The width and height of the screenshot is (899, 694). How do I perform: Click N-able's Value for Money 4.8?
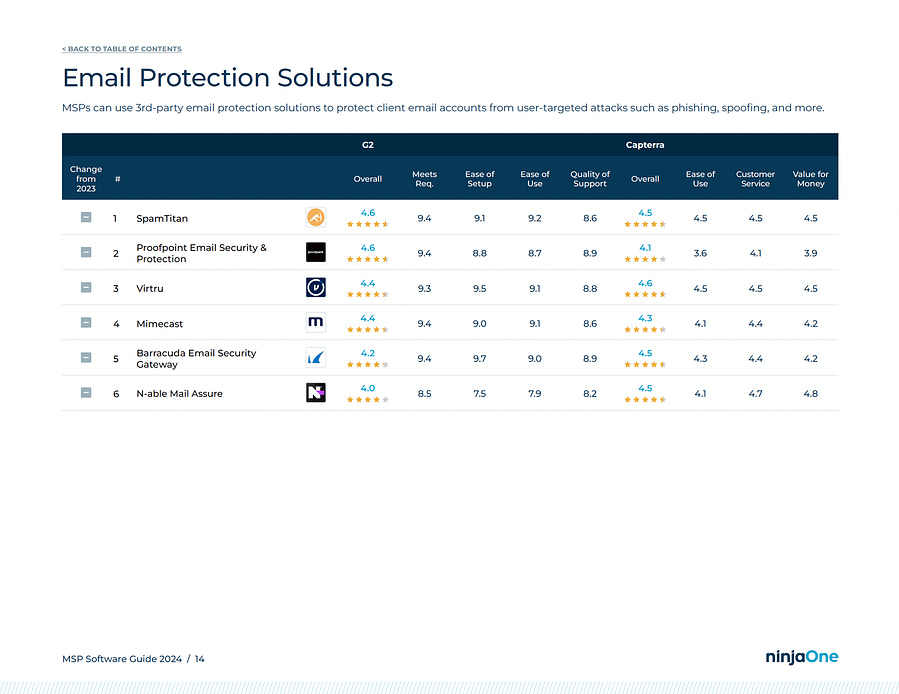810,393
